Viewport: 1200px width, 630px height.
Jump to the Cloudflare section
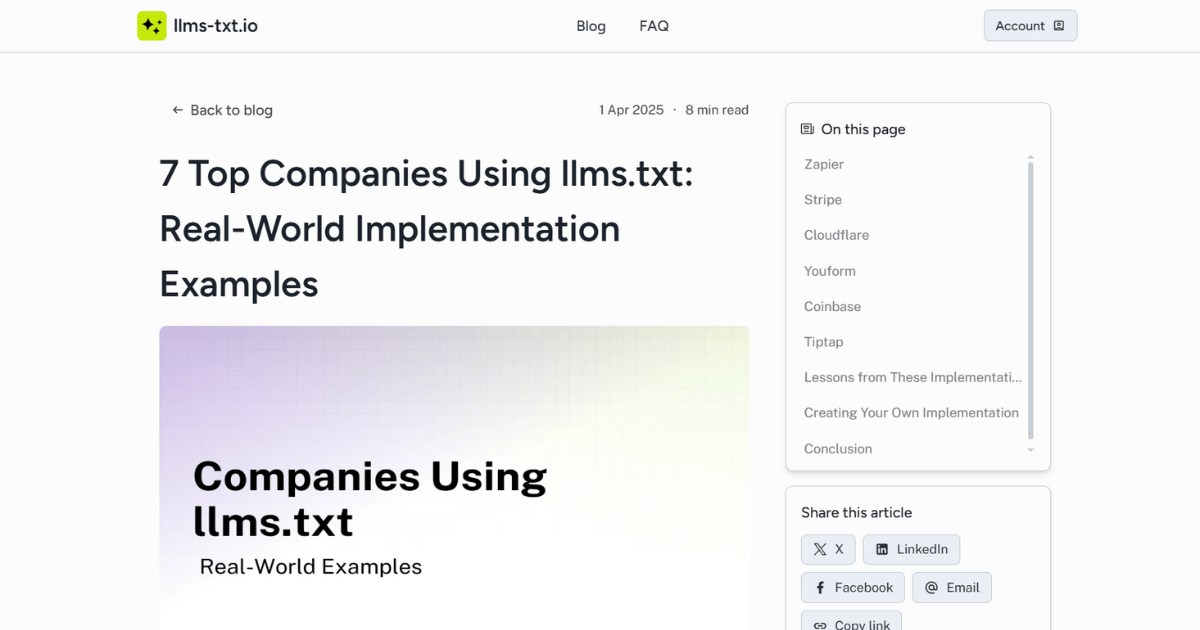click(x=836, y=235)
